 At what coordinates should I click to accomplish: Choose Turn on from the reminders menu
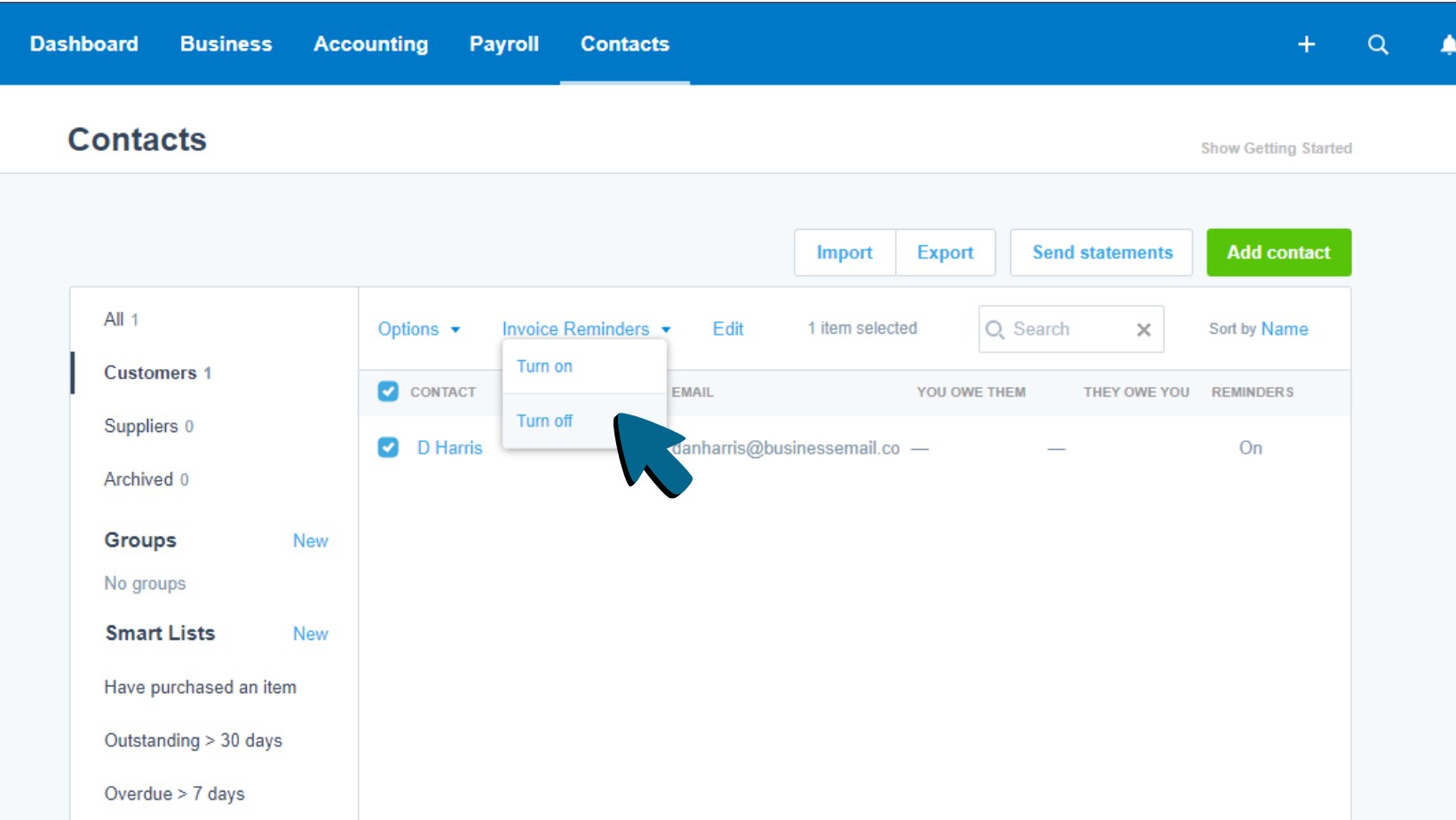point(584,367)
